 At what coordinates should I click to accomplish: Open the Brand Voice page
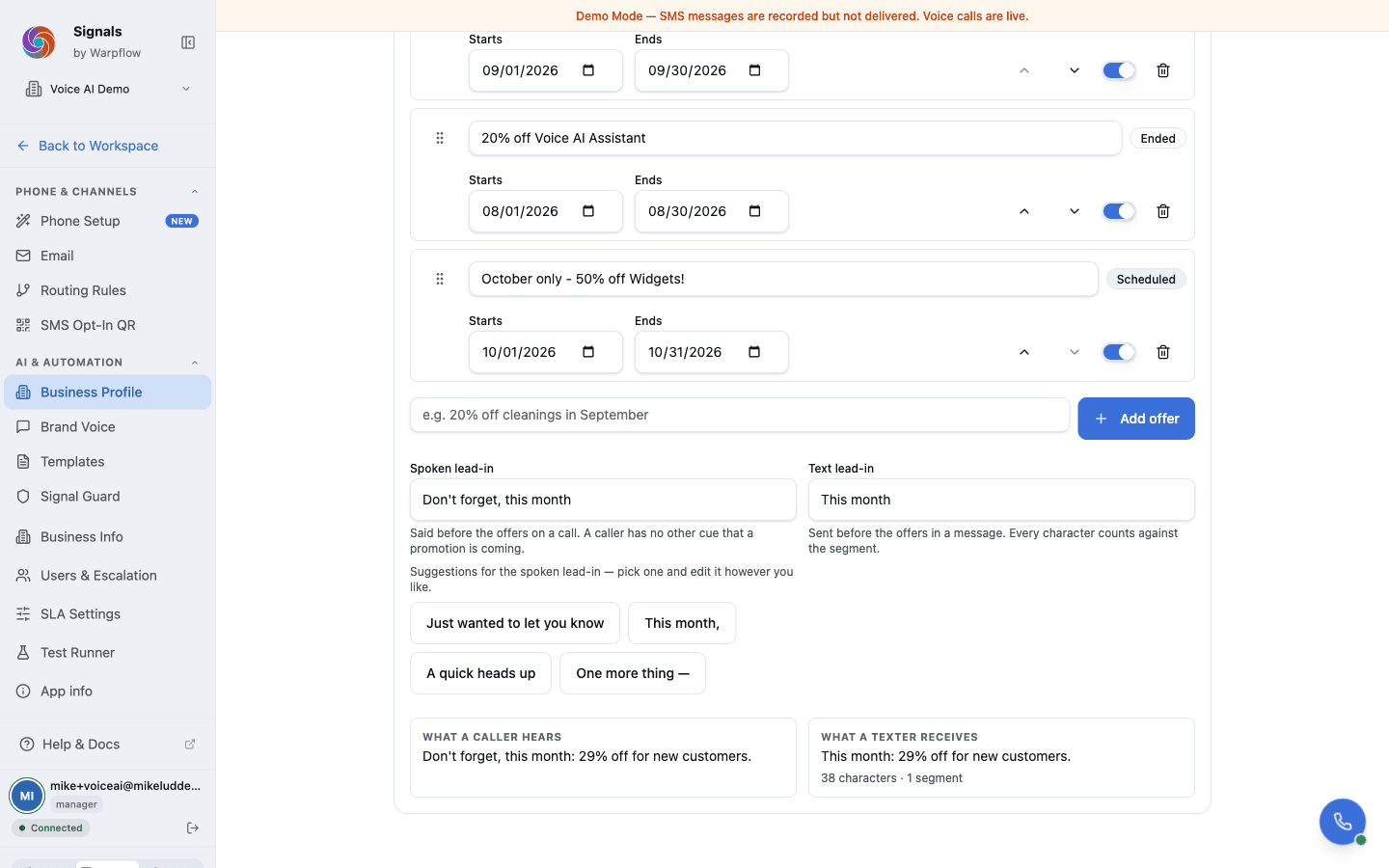tap(107, 427)
